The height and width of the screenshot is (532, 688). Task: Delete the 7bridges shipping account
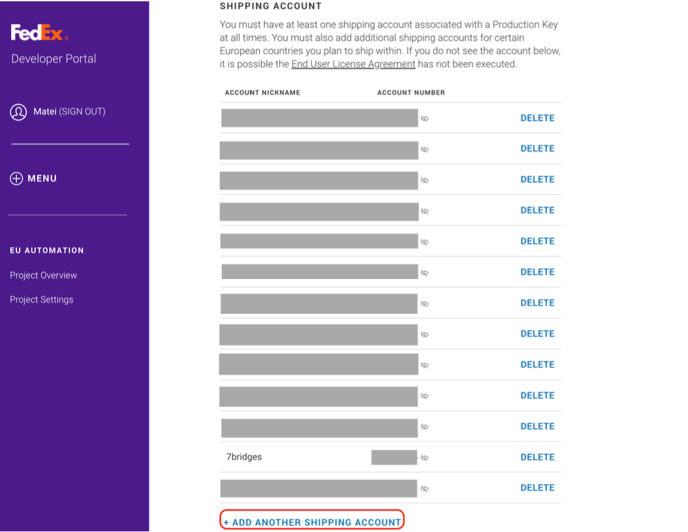click(x=537, y=457)
